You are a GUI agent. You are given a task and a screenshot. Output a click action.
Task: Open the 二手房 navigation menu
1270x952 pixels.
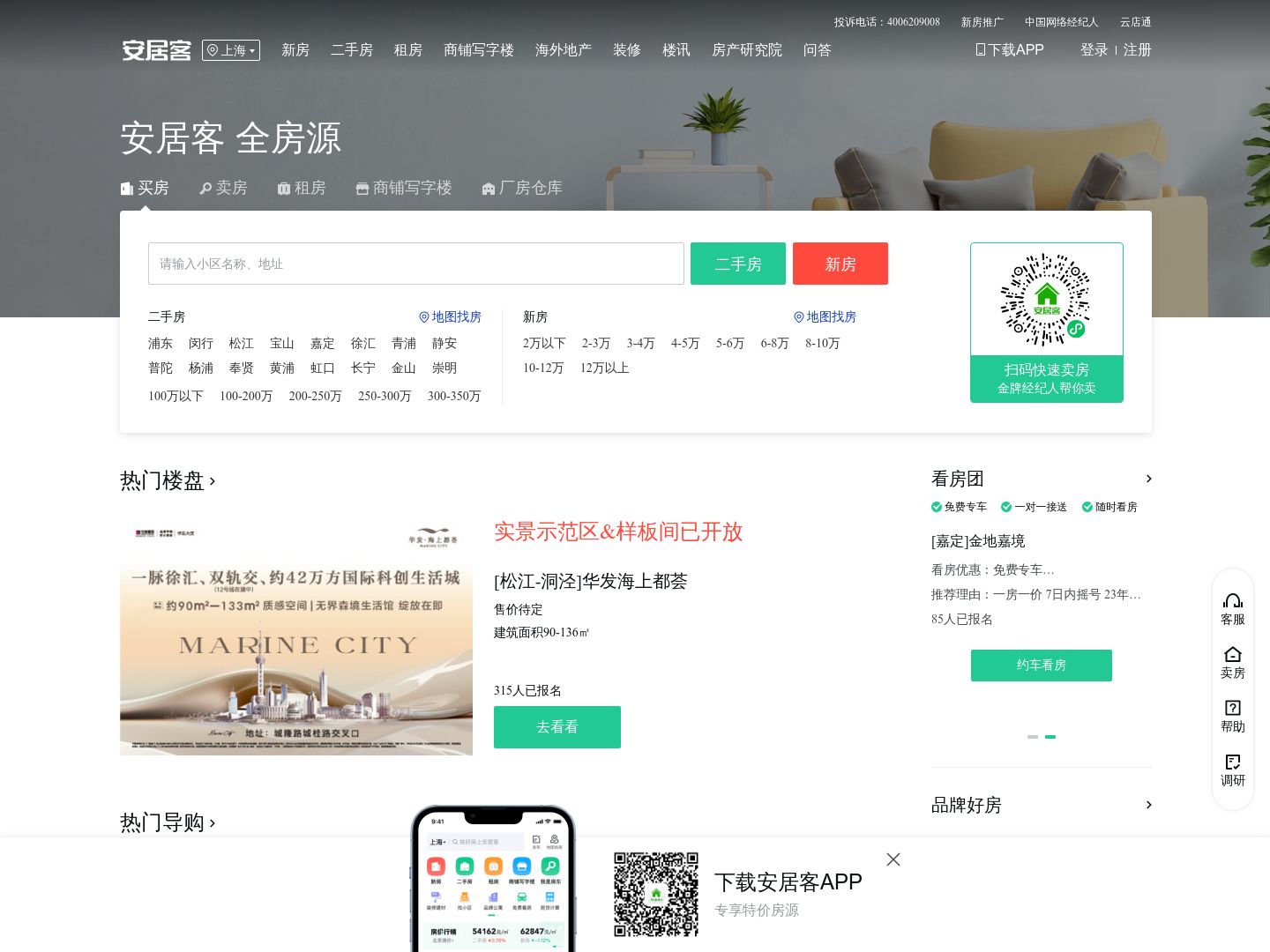point(352,50)
